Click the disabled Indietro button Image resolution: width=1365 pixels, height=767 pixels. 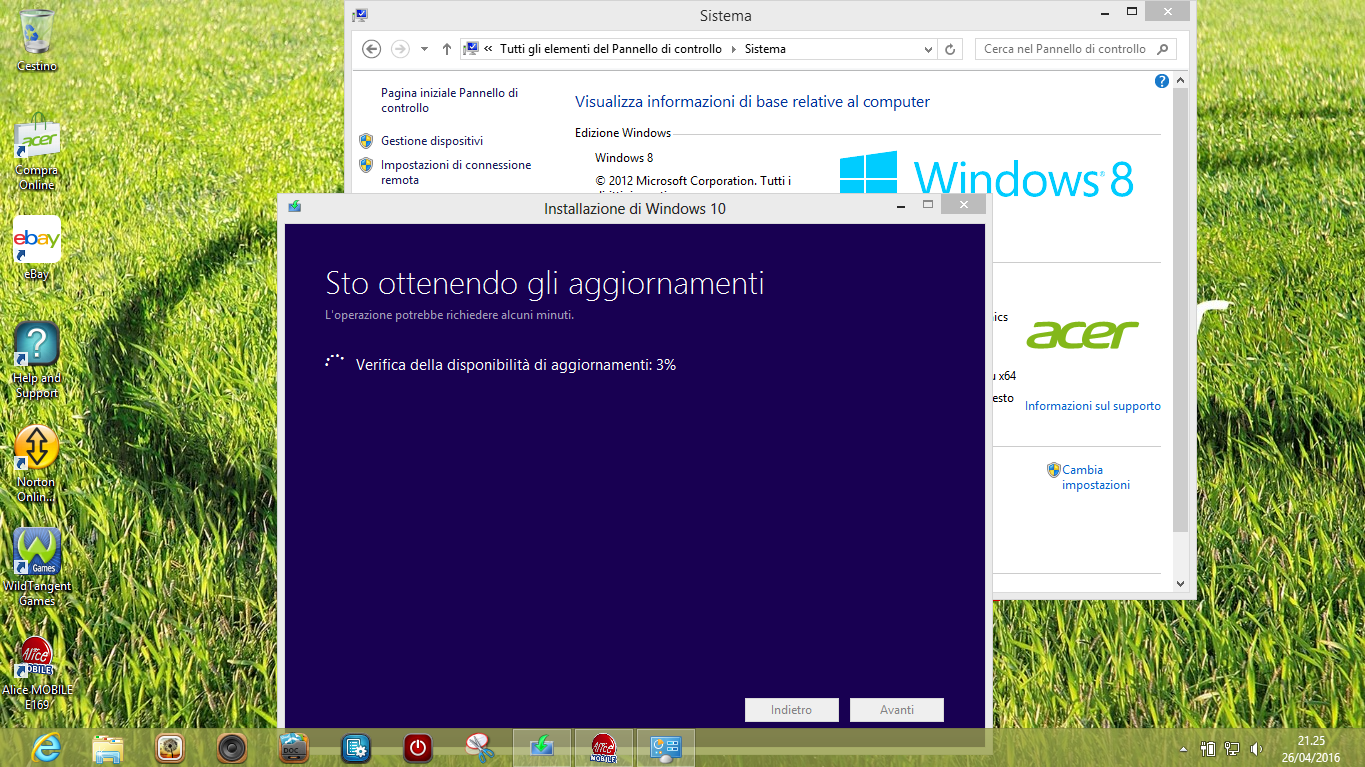[791, 710]
